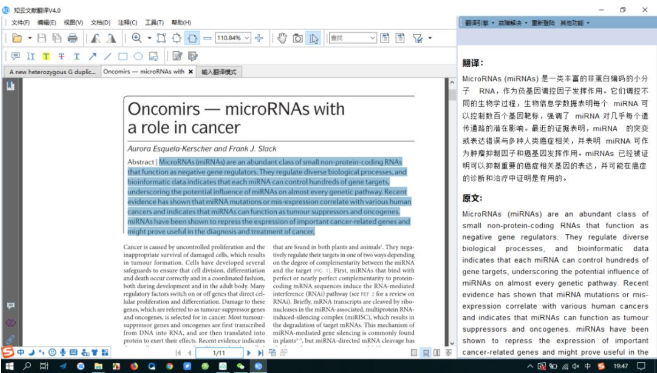Select the snapshot camera tool
Viewport: 657px width, 373px height.
click(x=297, y=38)
